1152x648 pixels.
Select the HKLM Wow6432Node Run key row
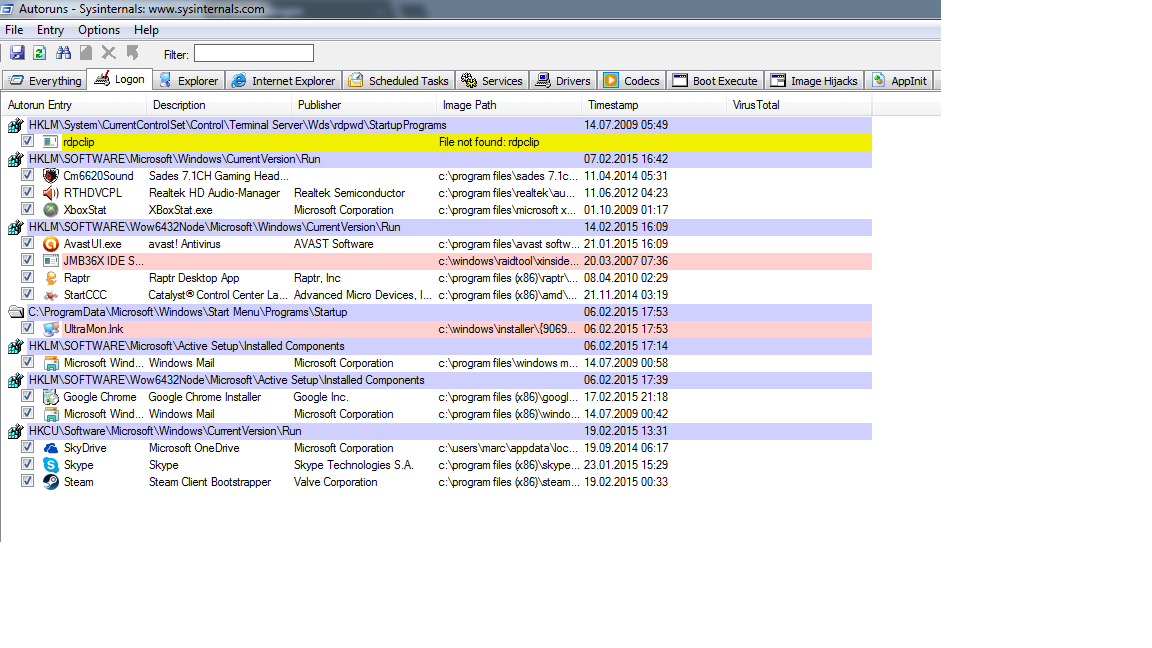pos(438,227)
